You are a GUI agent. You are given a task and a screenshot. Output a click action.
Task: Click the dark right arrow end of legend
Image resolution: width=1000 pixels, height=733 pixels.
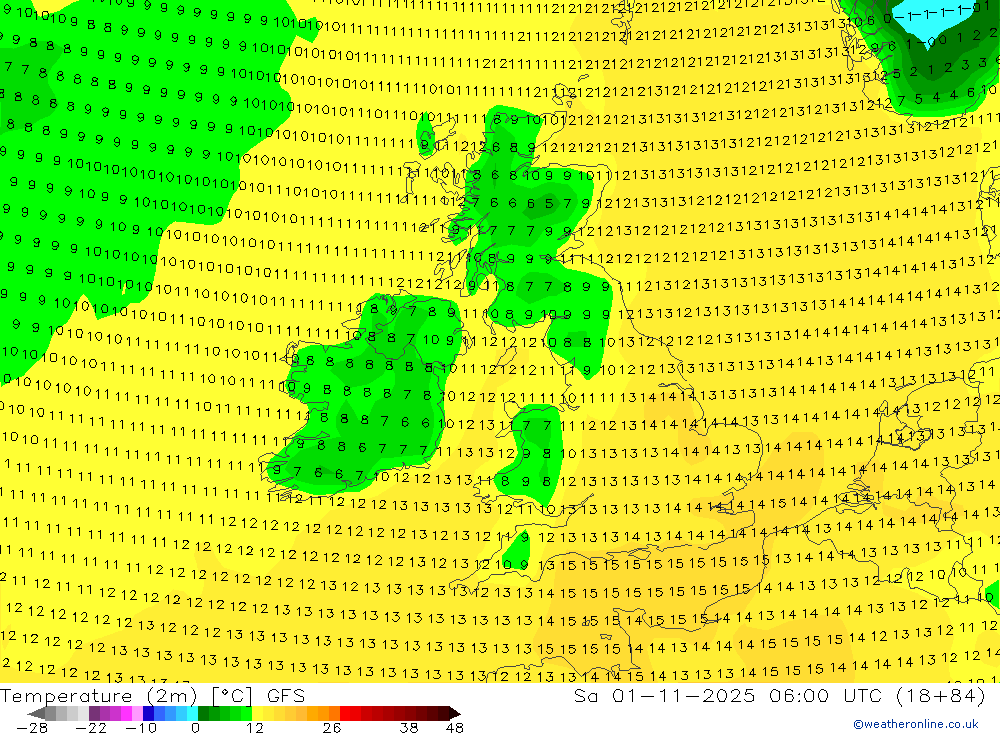click(x=454, y=713)
